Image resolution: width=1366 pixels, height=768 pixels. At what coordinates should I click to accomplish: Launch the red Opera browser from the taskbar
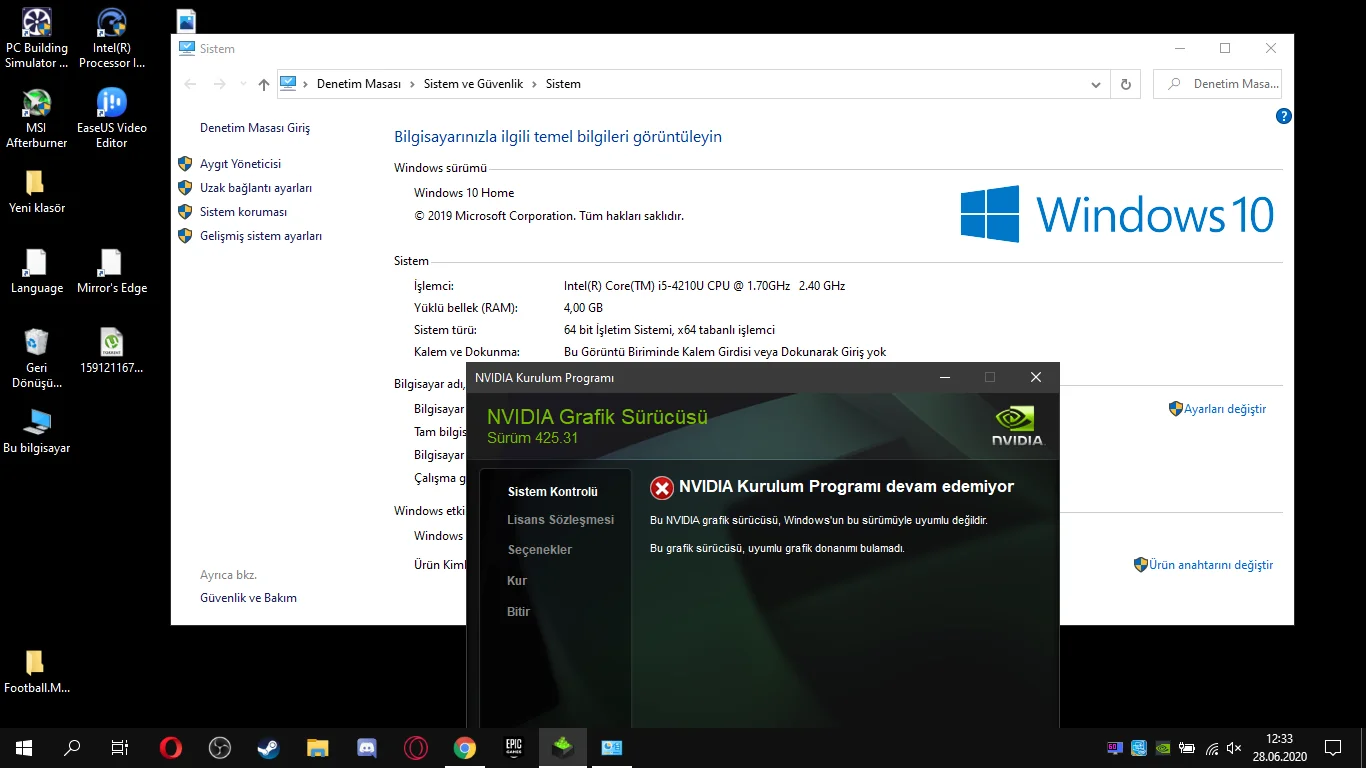point(171,747)
